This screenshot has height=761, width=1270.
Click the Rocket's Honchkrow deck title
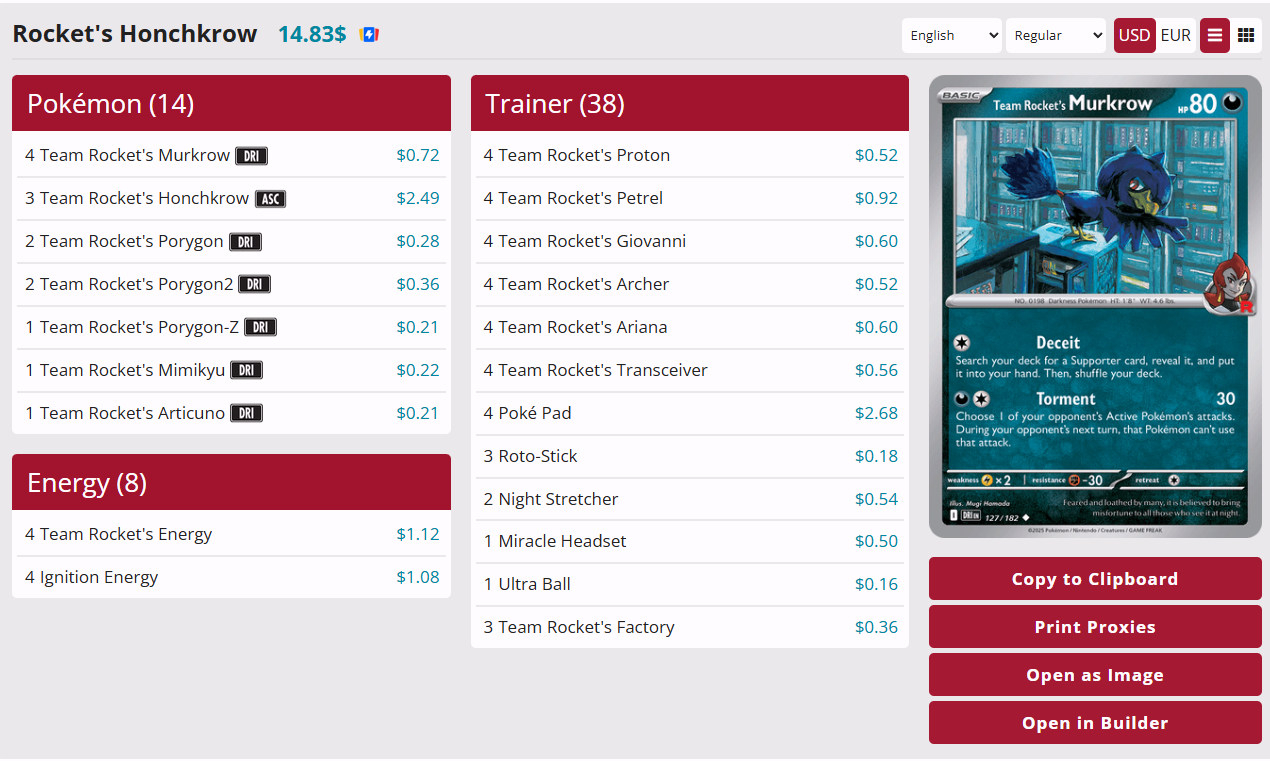coord(135,34)
